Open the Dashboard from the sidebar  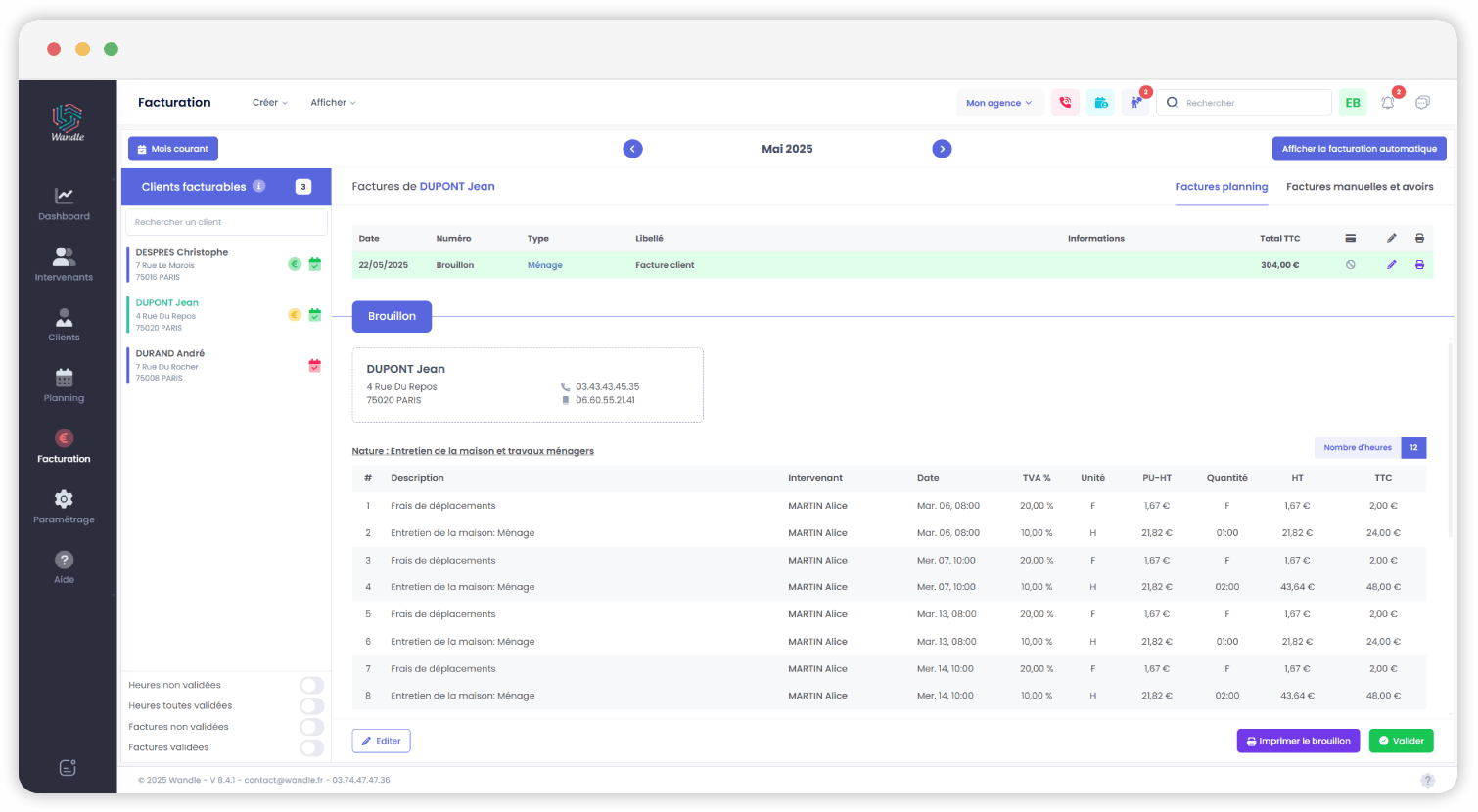(x=64, y=203)
